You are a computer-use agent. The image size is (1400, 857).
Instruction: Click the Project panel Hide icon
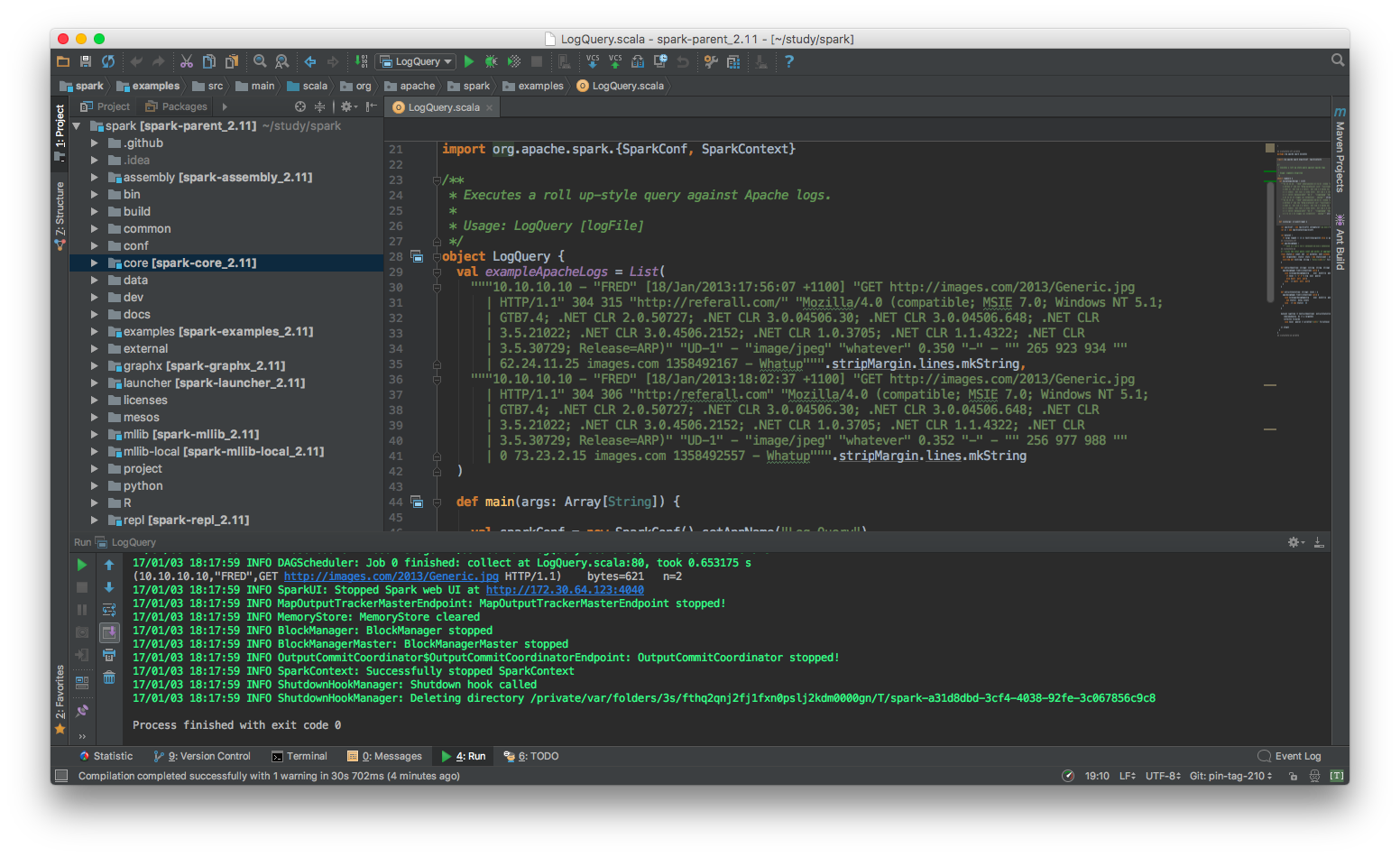(371, 106)
